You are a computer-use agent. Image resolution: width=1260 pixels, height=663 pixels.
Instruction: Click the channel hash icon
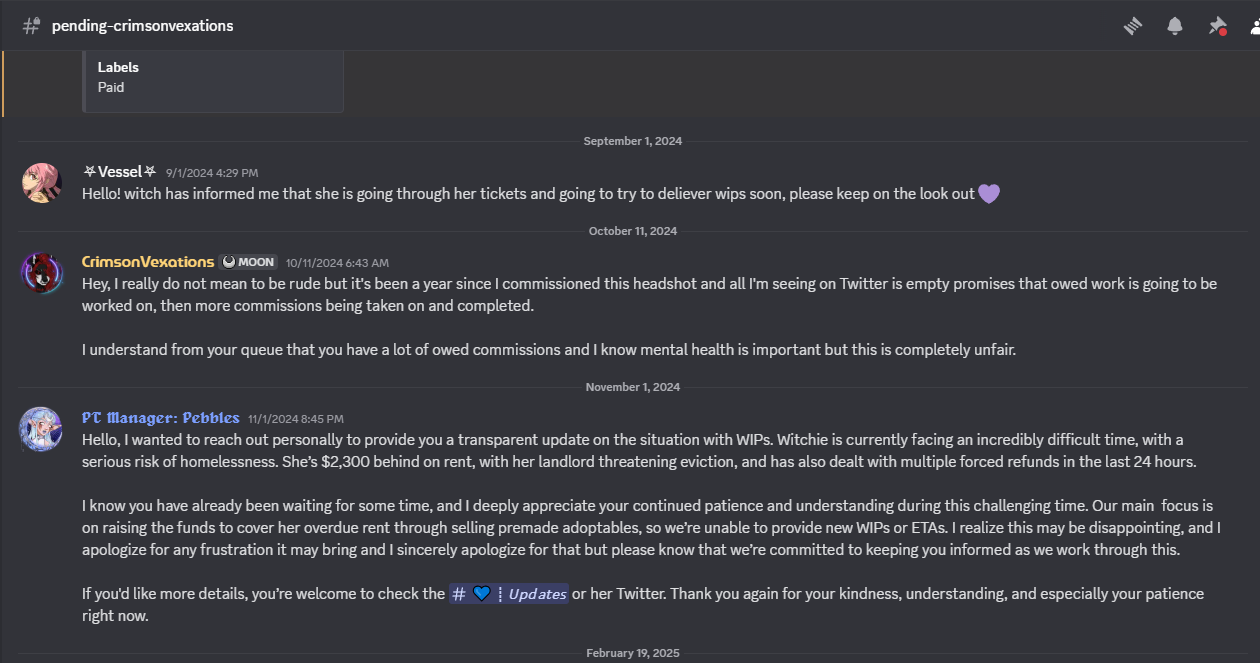click(x=31, y=26)
